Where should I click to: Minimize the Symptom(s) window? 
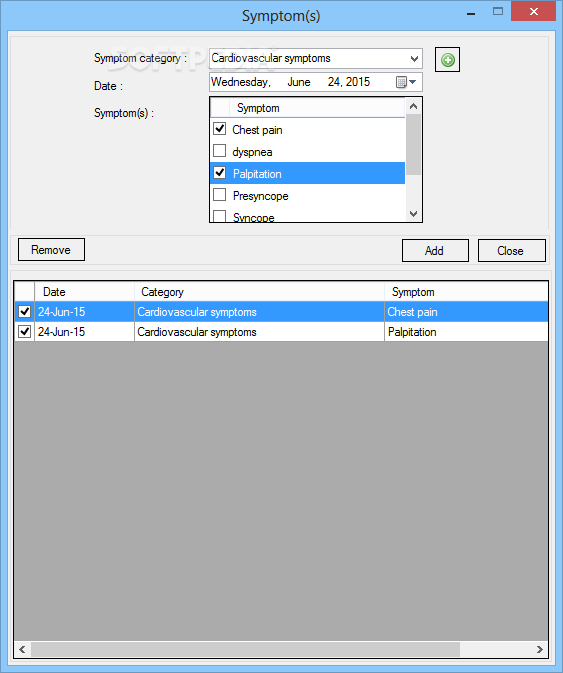pyautogui.click(x=471, y=13)
